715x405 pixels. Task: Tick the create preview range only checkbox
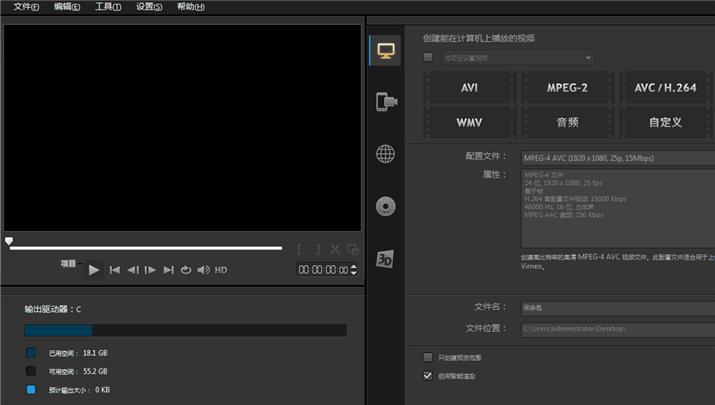[428, 357]
